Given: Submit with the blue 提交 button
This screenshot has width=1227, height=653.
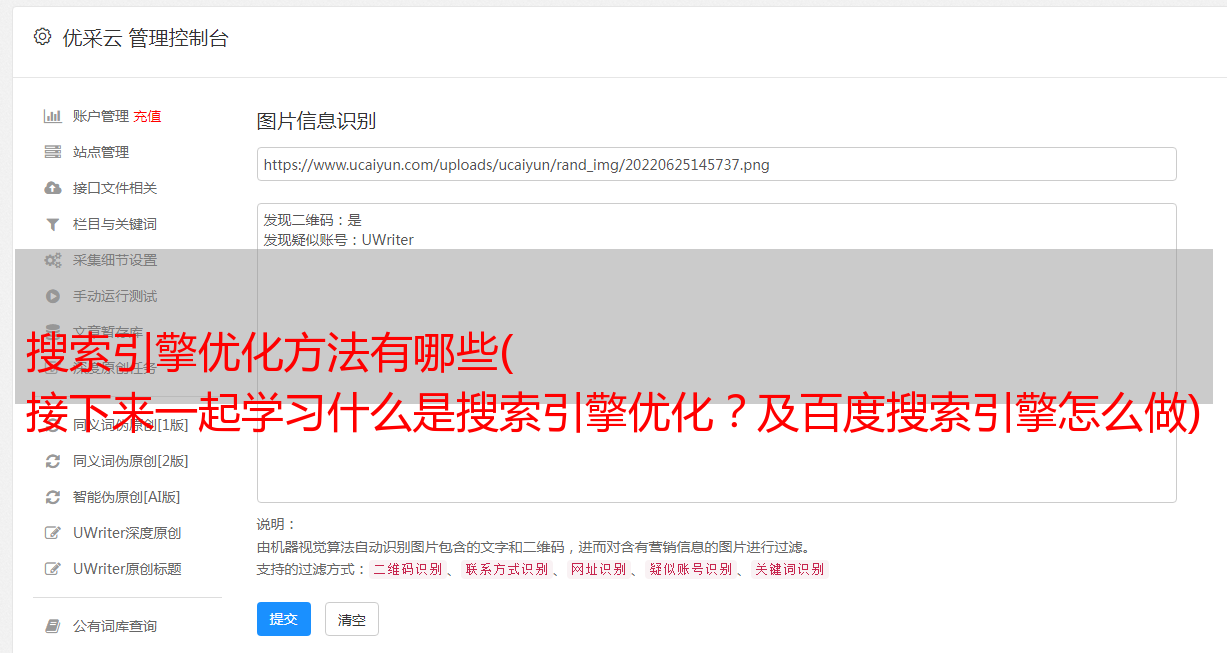Looking at the screenshot, I should click(x=284, y=619).
